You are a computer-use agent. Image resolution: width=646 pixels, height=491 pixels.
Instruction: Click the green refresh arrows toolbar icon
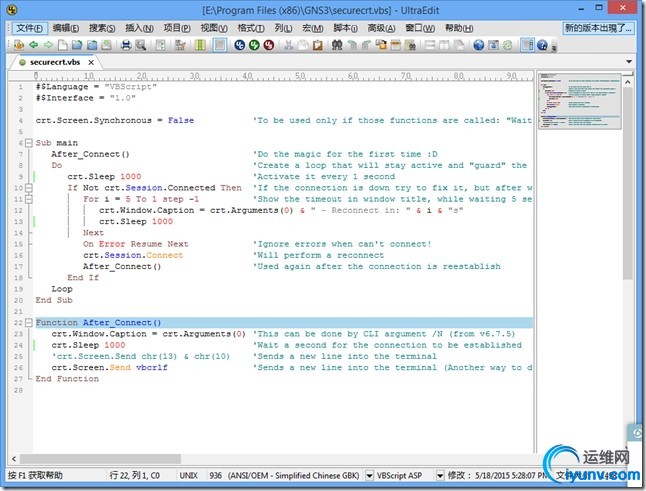(x=508, y=44)
